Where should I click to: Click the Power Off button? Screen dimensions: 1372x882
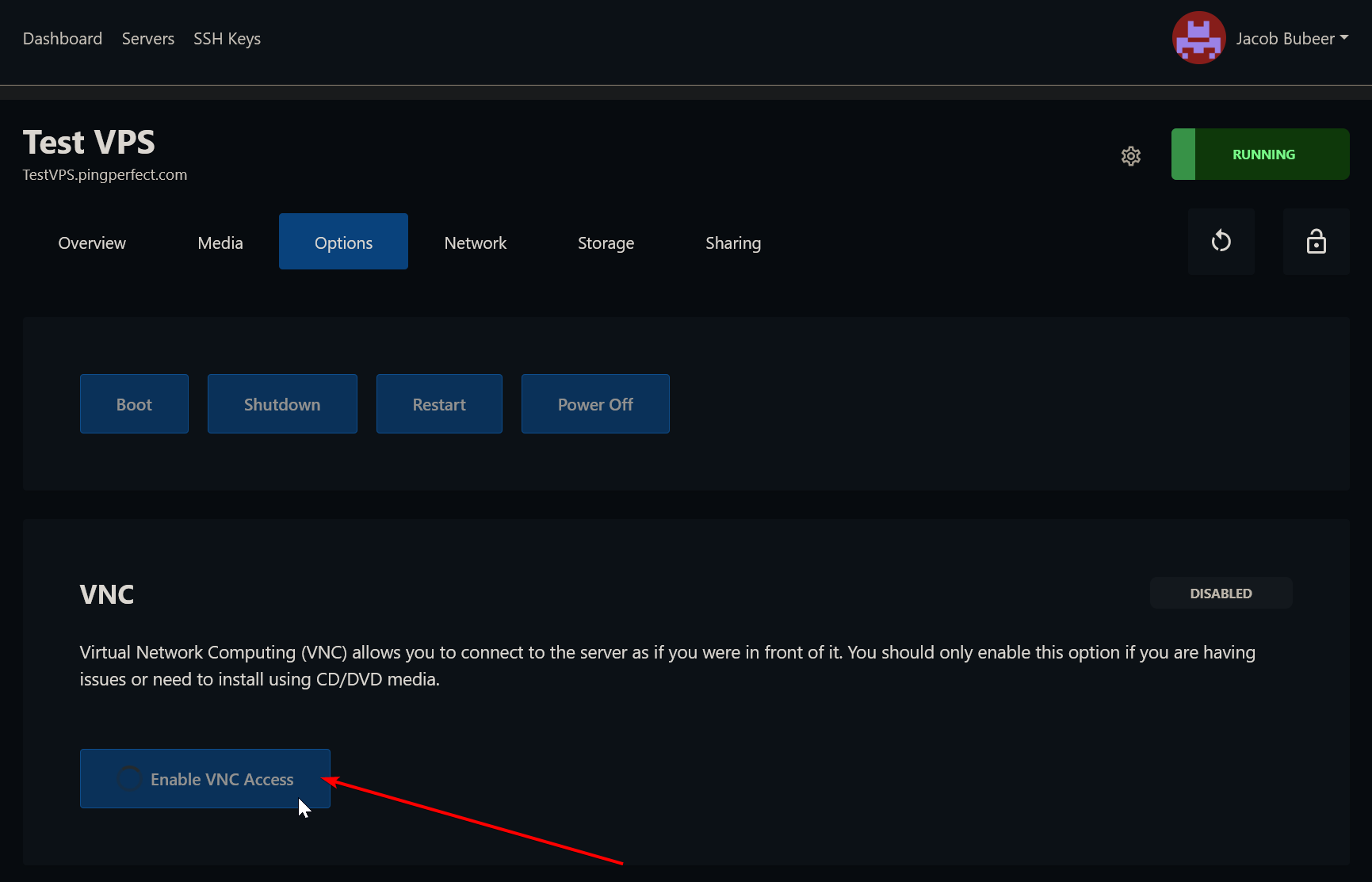595,404
